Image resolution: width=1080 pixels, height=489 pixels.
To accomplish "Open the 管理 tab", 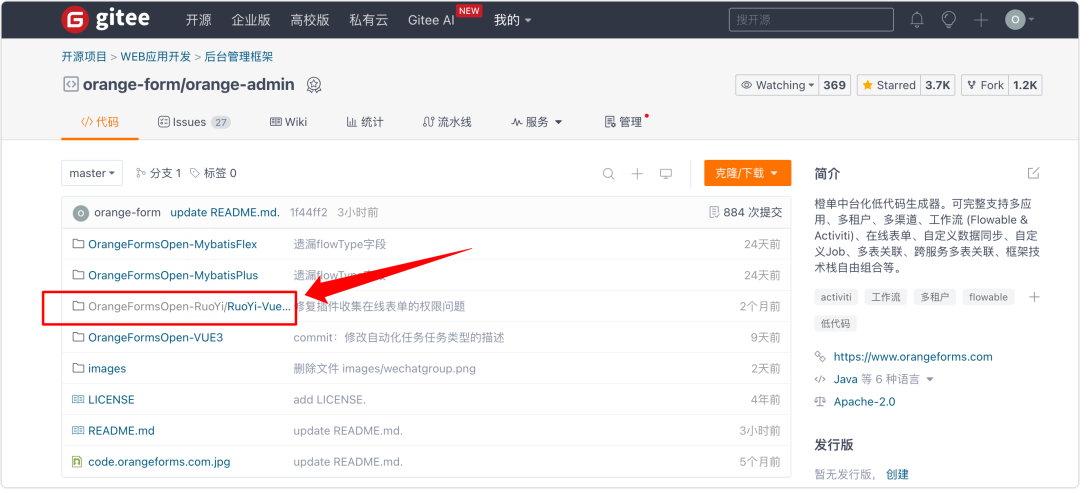I will [x=623, y=122].
